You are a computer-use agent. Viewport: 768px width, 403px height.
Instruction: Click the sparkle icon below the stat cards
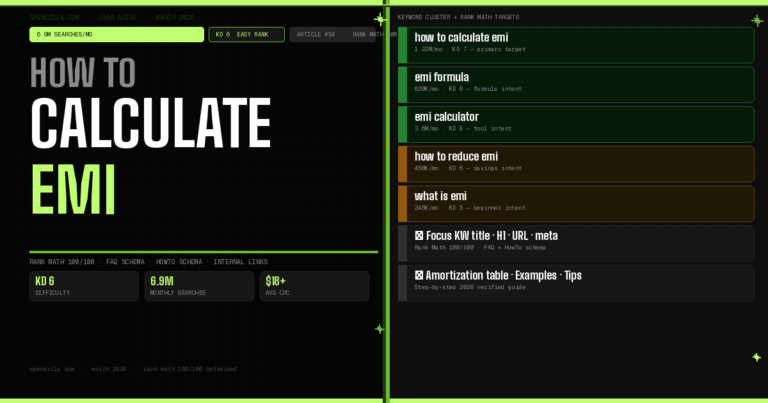[379, 328]
